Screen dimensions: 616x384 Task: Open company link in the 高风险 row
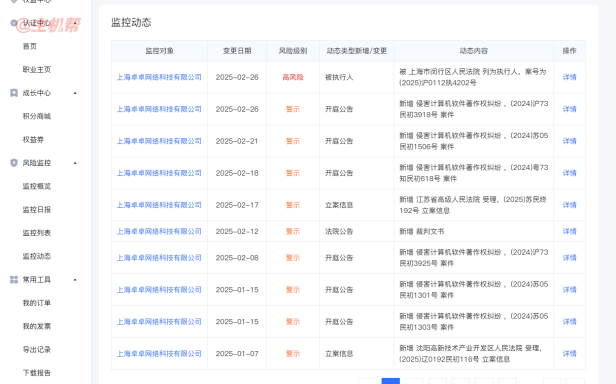(159, 77)
